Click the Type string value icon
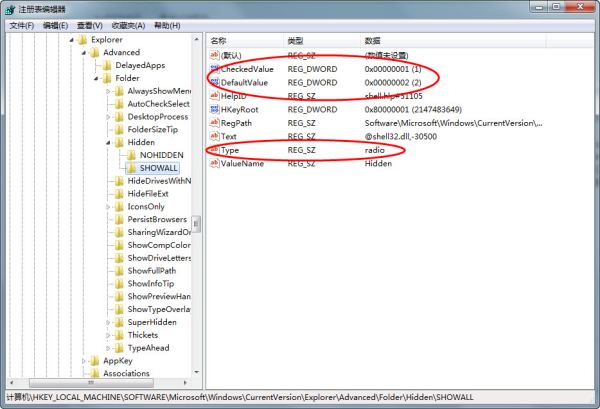This screenshot has width=600, height=409. [215, 150]
